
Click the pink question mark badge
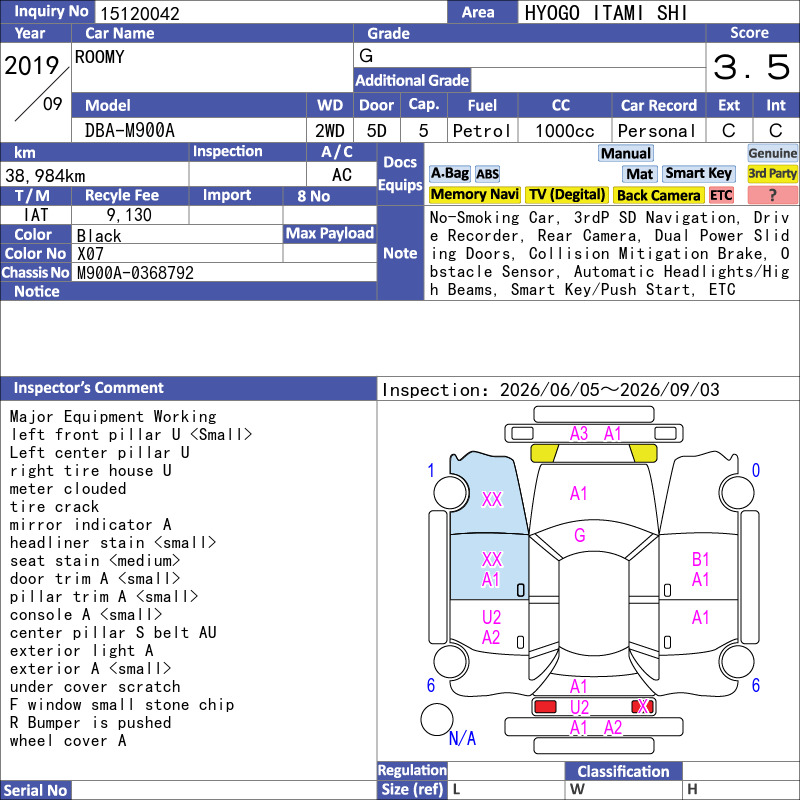772,195
